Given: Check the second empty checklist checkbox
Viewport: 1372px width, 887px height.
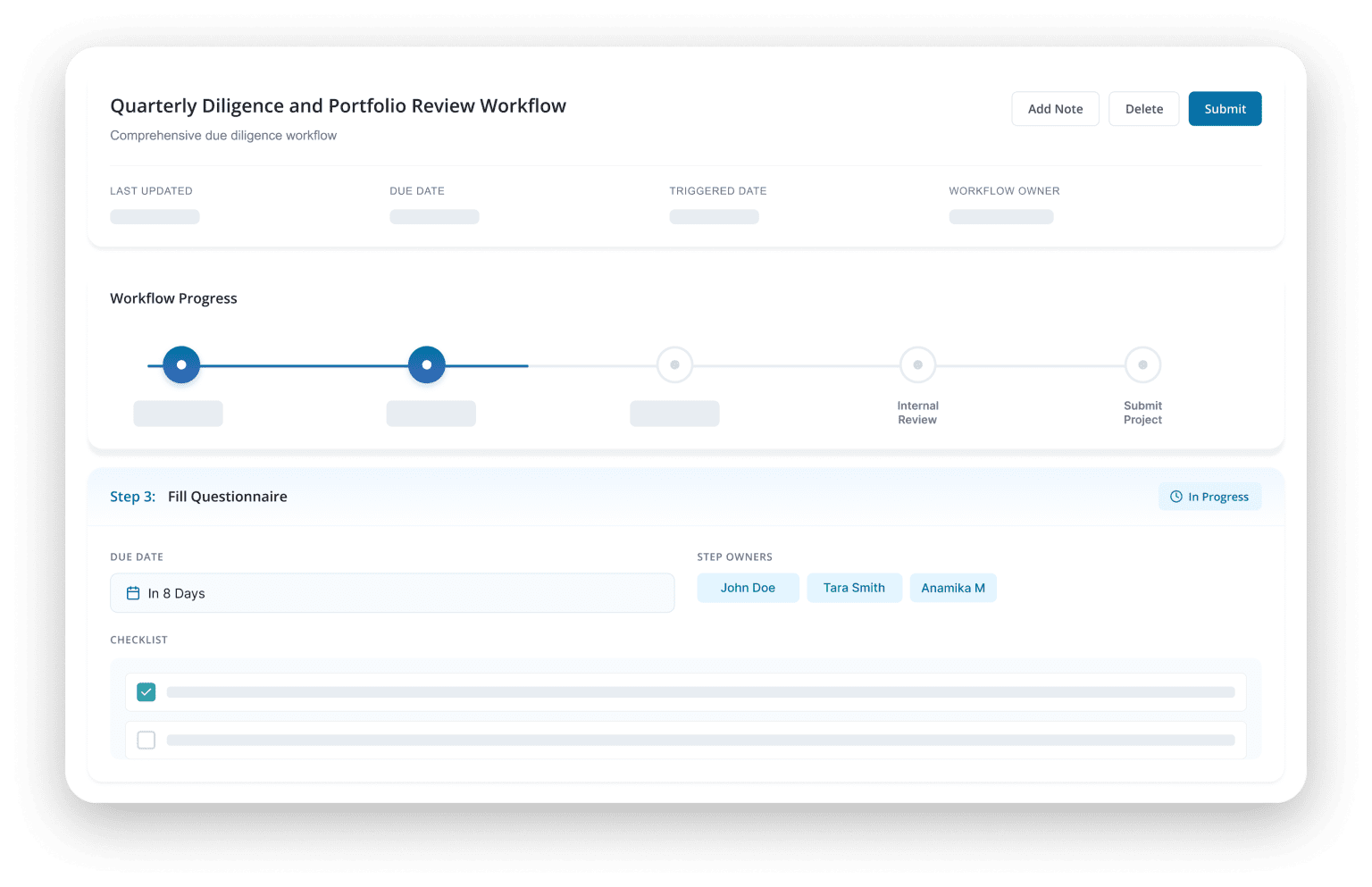Looking at the screenshot, I should 146,740.
